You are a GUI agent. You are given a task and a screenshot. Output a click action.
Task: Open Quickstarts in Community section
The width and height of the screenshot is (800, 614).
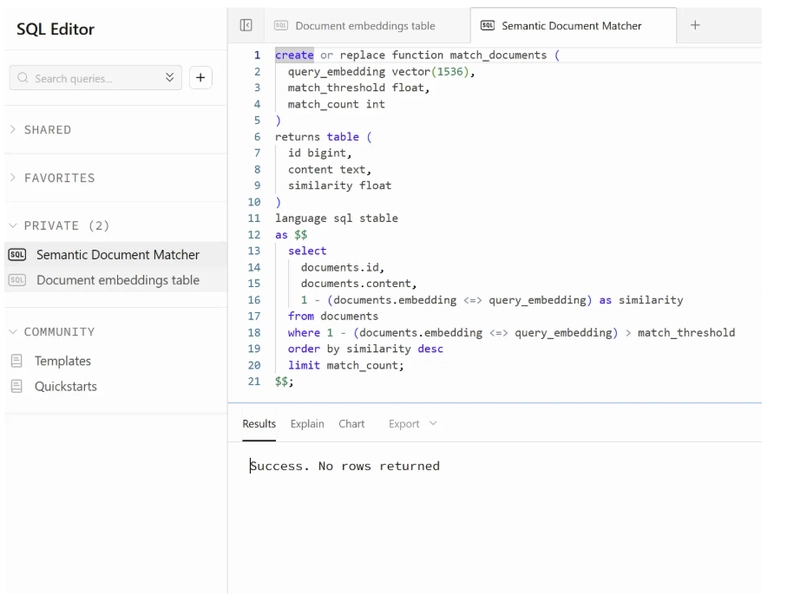(66, 387)
